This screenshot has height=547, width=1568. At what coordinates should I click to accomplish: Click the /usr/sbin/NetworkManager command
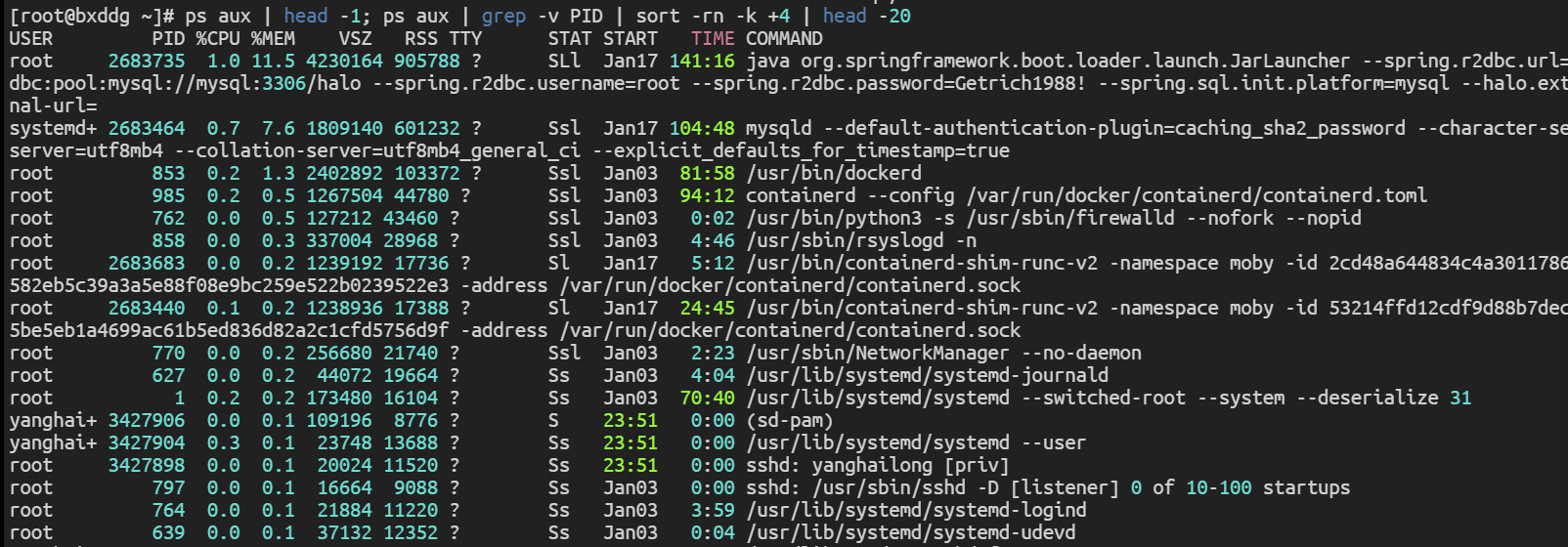(x=878, y=353)
